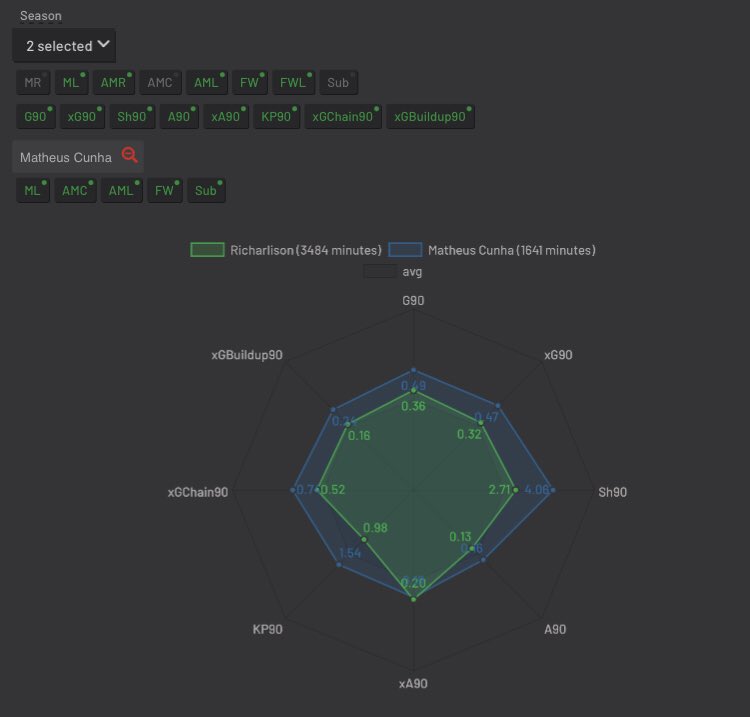The image size is (750, 717).
Task: Click Richarlison's 0.98 KP90 data point
Action: point(364,540)
